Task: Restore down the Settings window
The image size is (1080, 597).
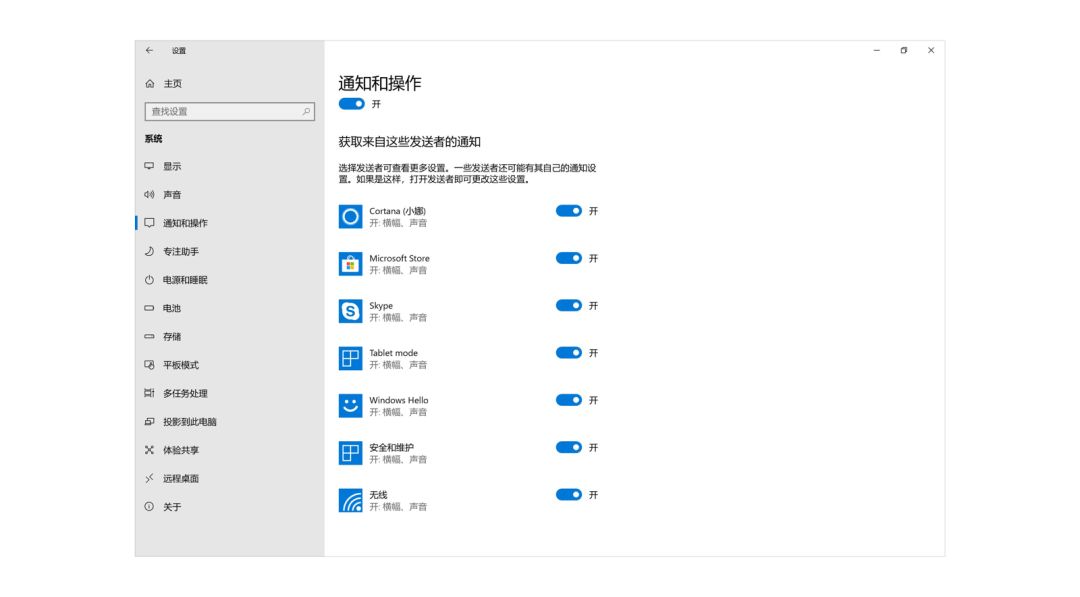Action: pos(904,50)
